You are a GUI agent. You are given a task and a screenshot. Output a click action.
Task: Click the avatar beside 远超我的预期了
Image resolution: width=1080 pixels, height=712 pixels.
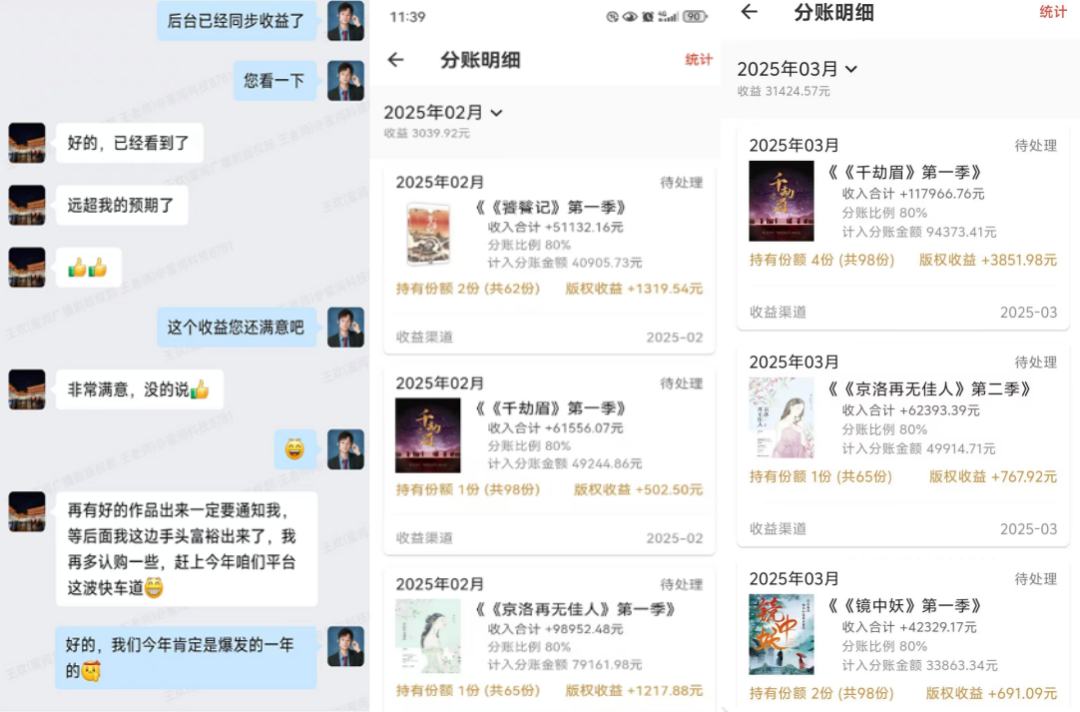[27, 205]
